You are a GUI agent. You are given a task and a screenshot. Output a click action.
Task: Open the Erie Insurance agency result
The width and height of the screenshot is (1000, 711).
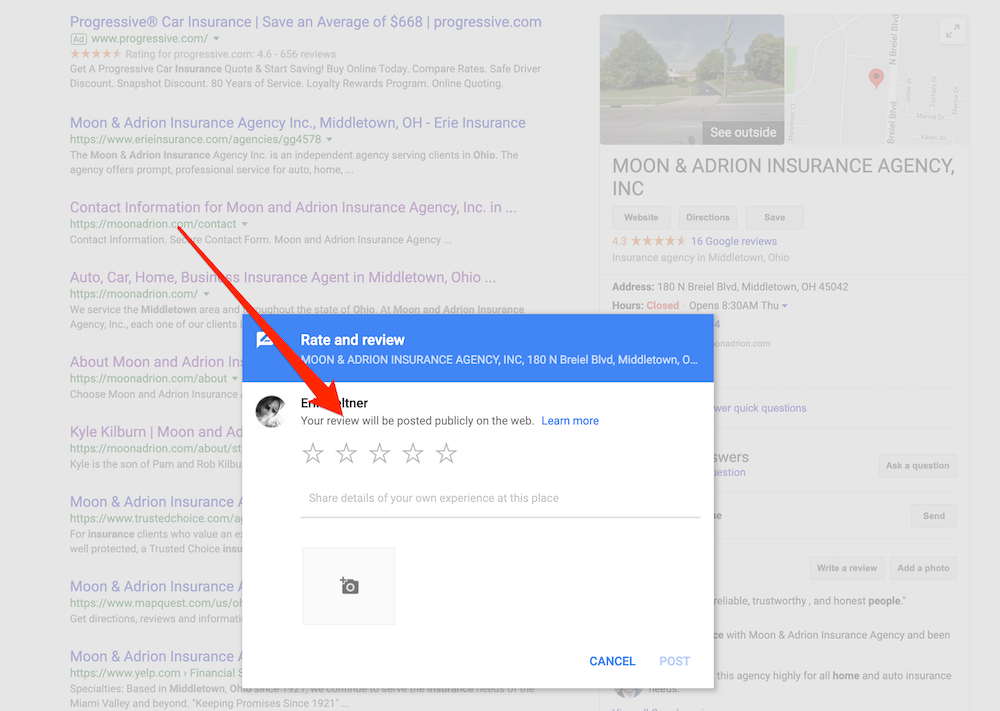click(x=298, y=122)
